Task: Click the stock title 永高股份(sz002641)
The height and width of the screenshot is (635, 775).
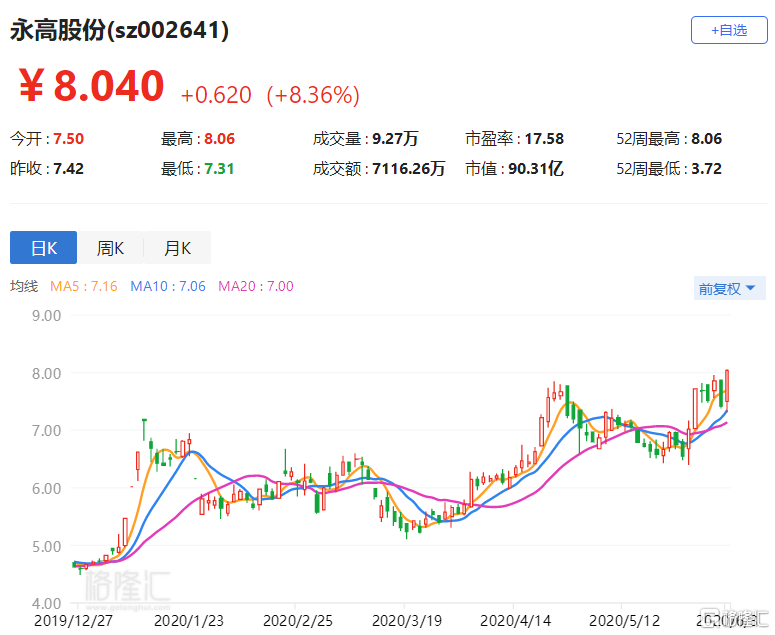Action: tap(120, 31)
